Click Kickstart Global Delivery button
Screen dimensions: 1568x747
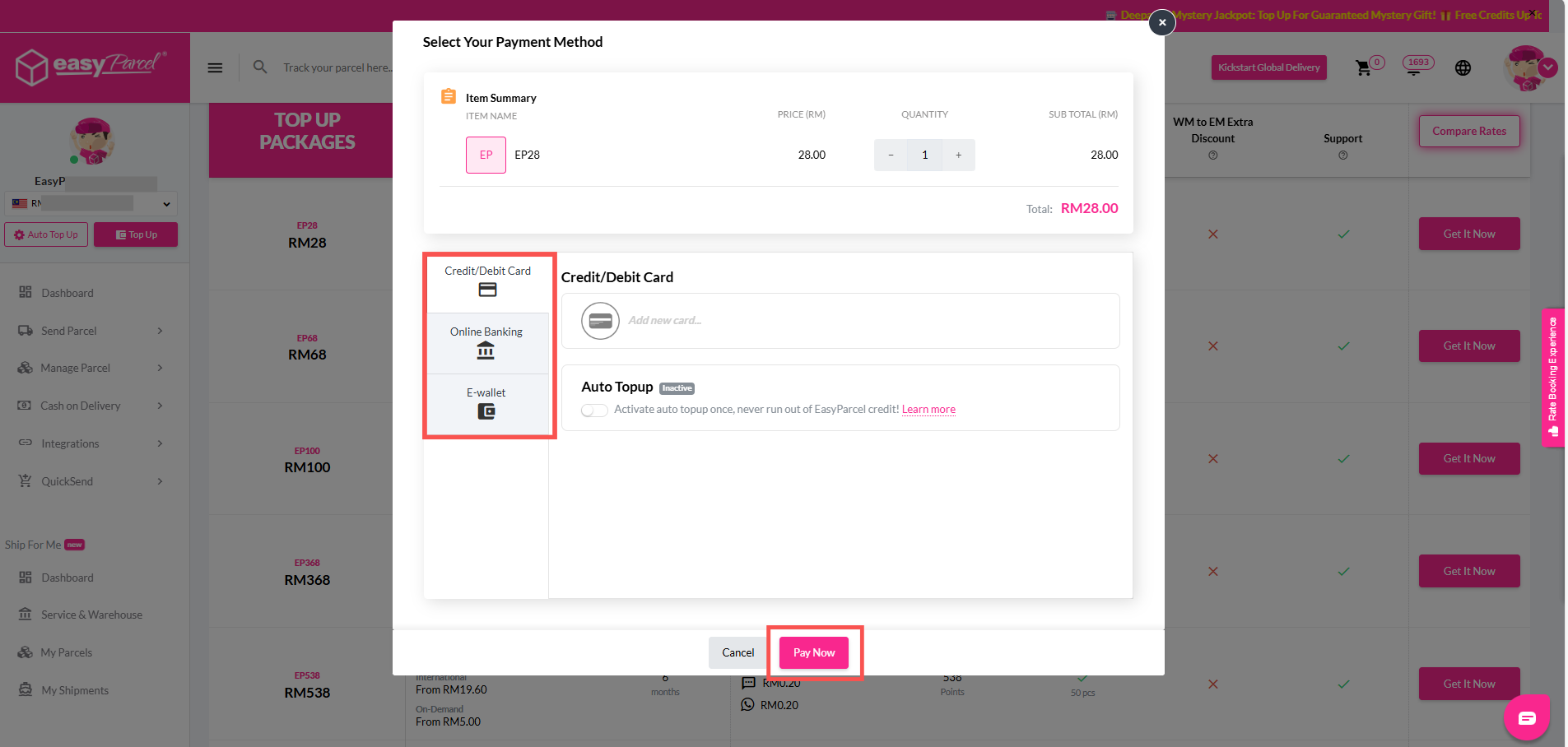[x=1268, y=67]
